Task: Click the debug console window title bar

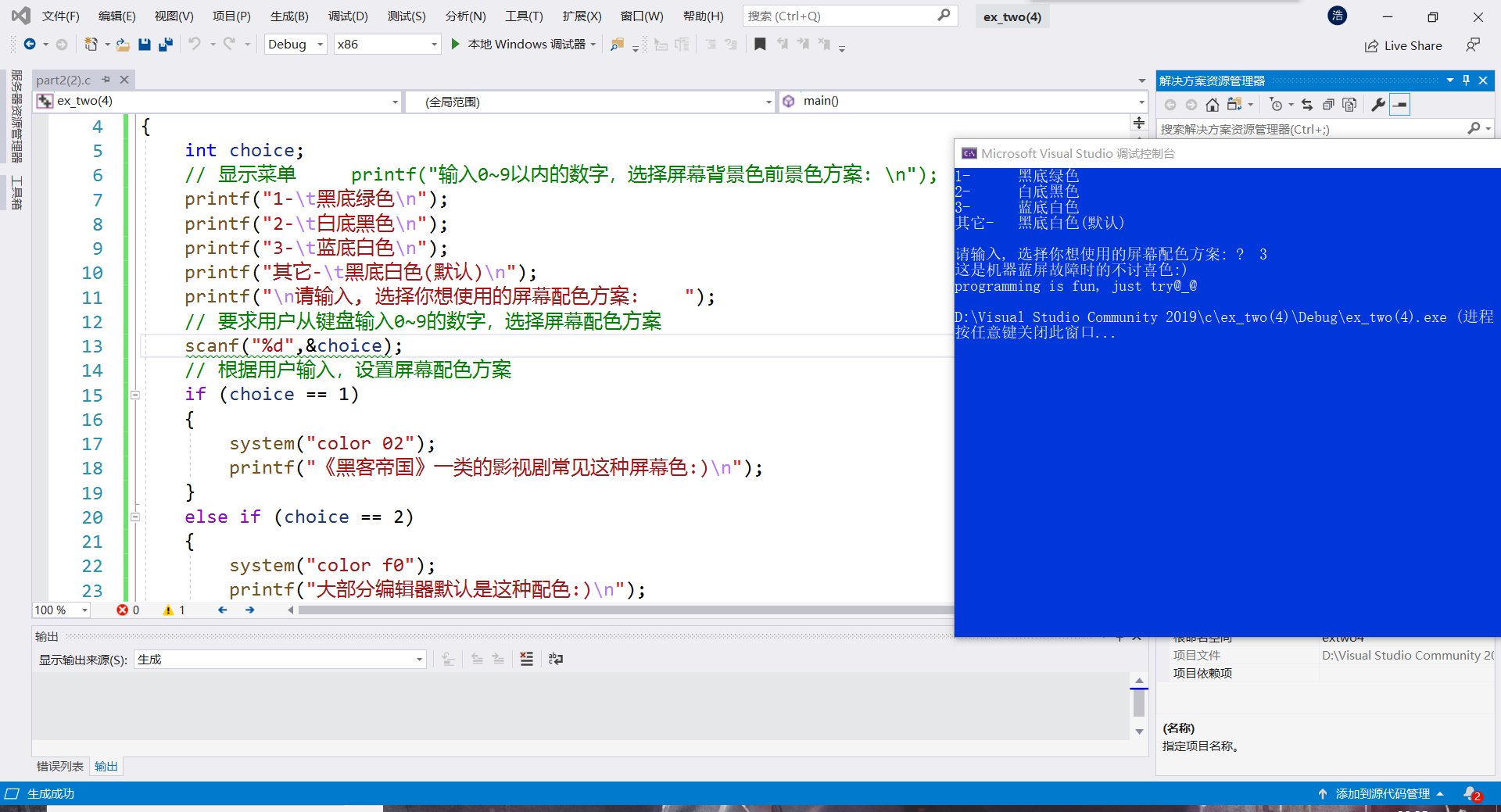Action: coord(1227,153)
